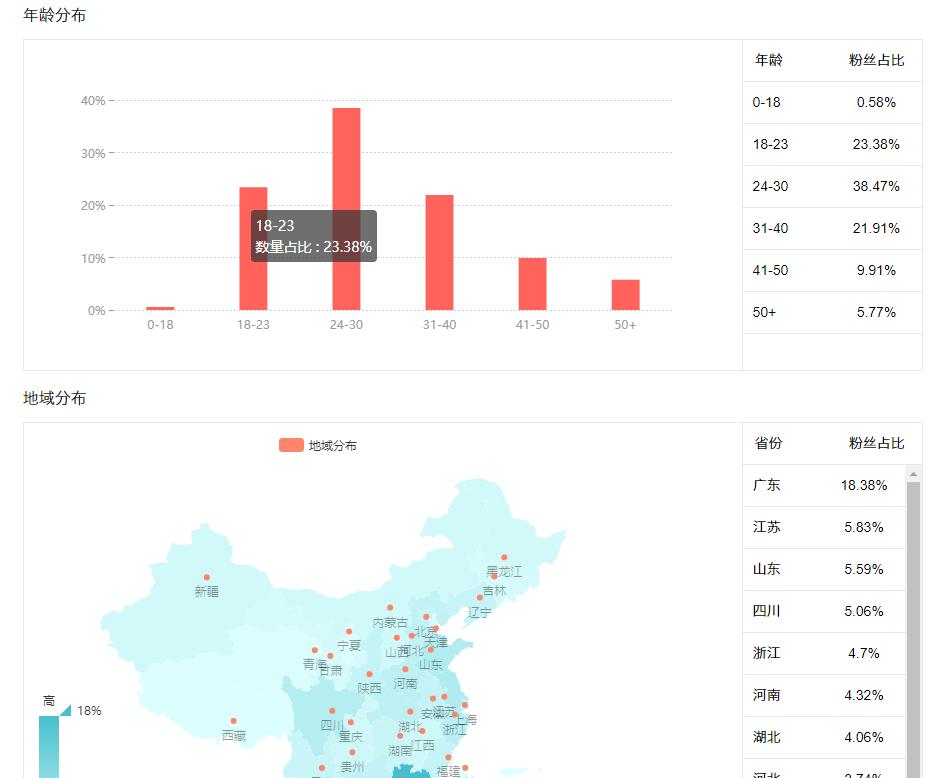Select the 广东 row in the province table
Screen dimensions: 950x778
click(820, 486)
